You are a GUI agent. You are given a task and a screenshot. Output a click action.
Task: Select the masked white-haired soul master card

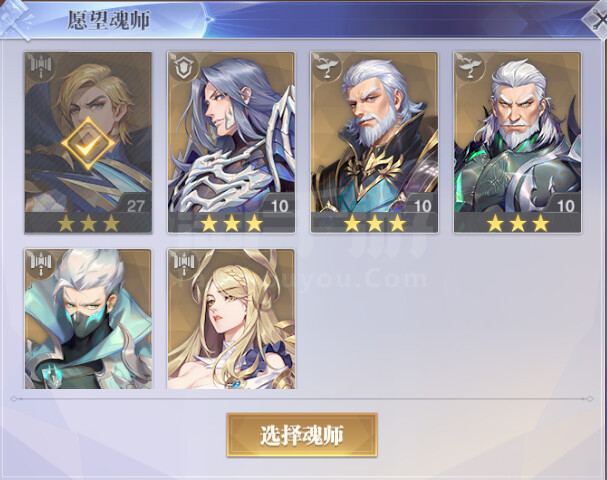point(88,319)
